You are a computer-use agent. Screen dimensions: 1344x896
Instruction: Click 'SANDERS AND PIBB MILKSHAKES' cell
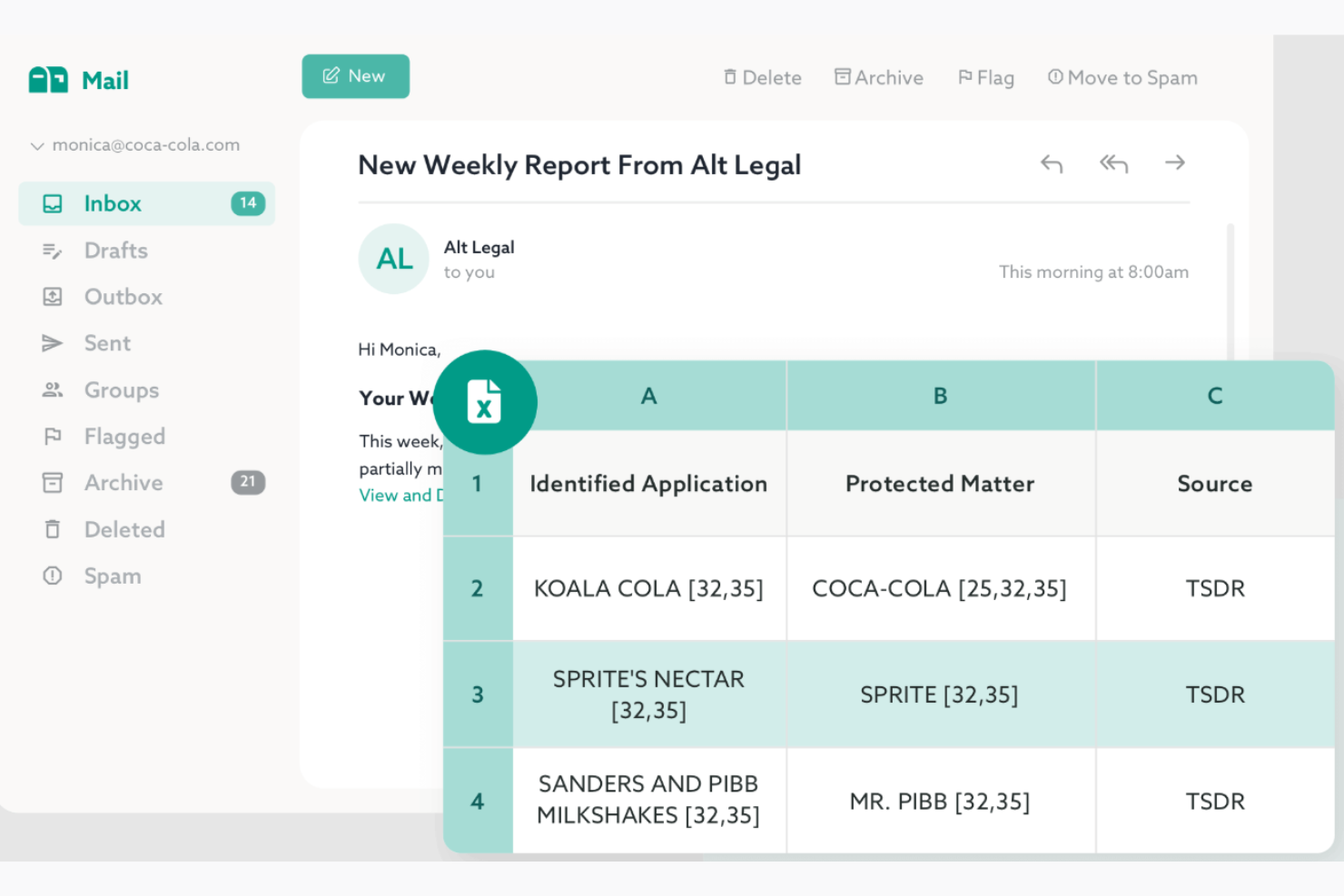coord(649,800)
